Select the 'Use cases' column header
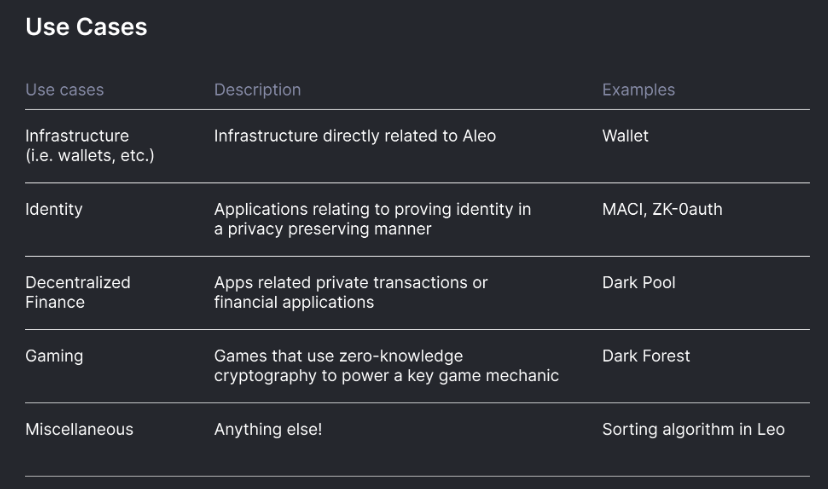 click(x=64, y=90)
